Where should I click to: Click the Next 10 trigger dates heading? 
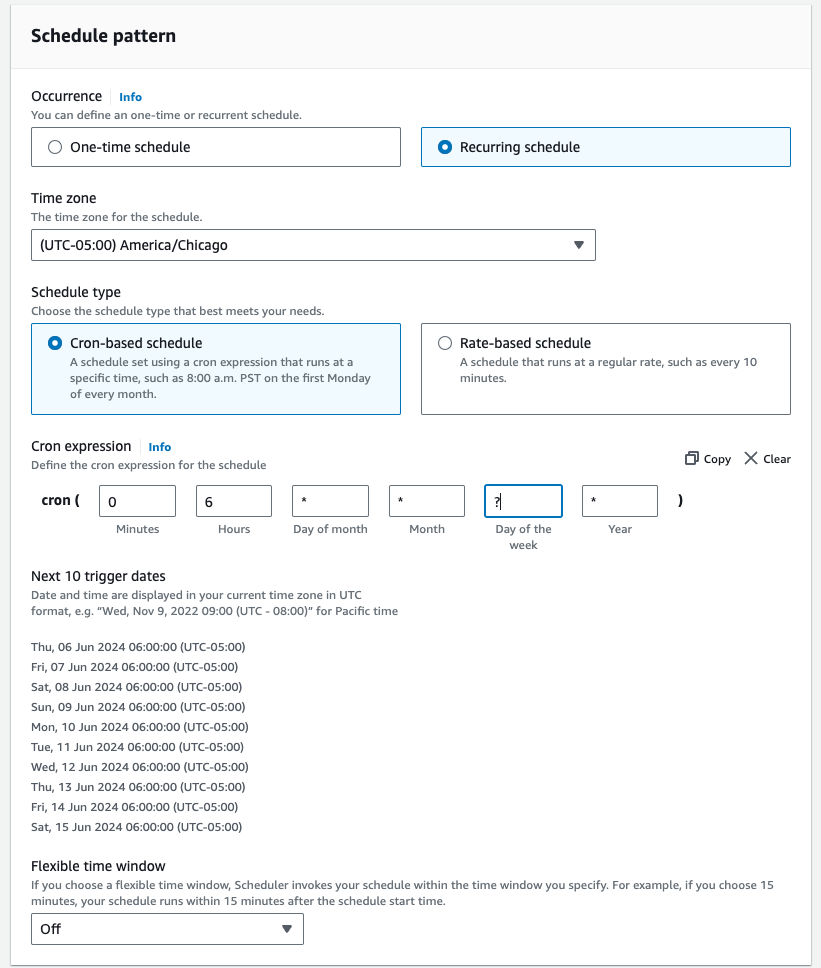click(x=101, y=578)
